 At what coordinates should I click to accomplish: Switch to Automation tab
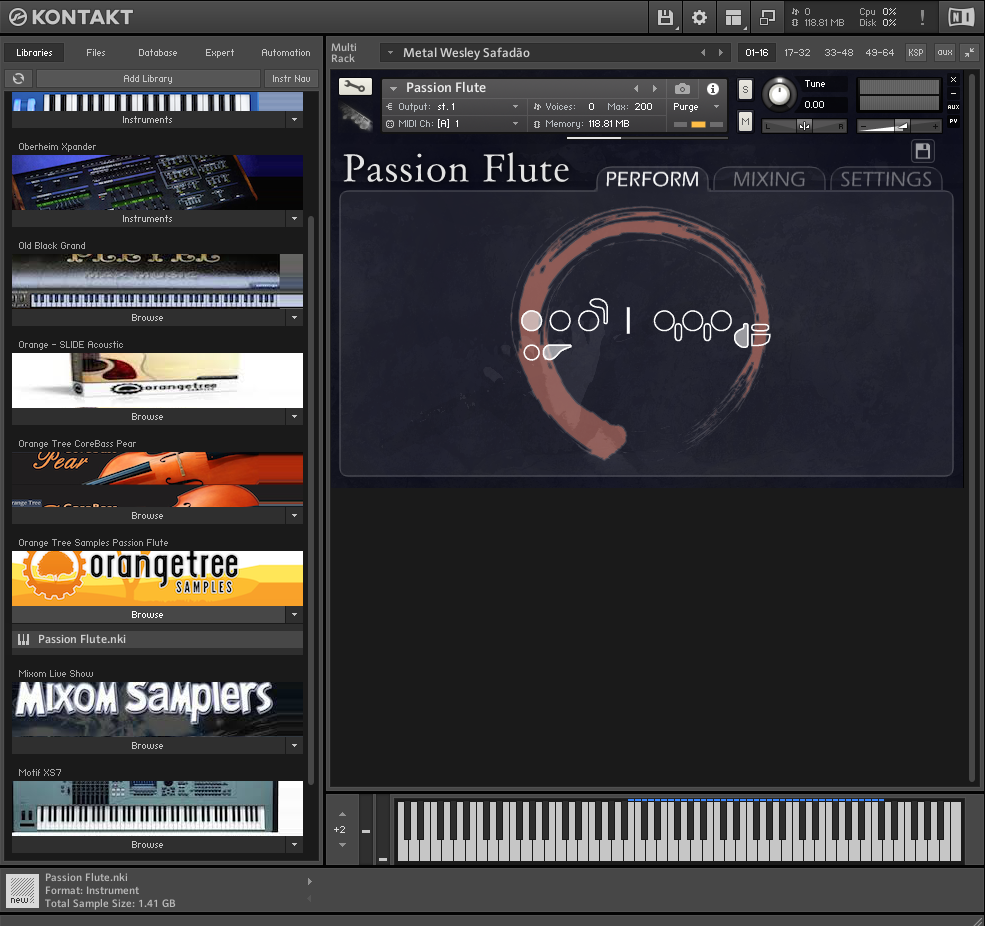click(286, 53)
